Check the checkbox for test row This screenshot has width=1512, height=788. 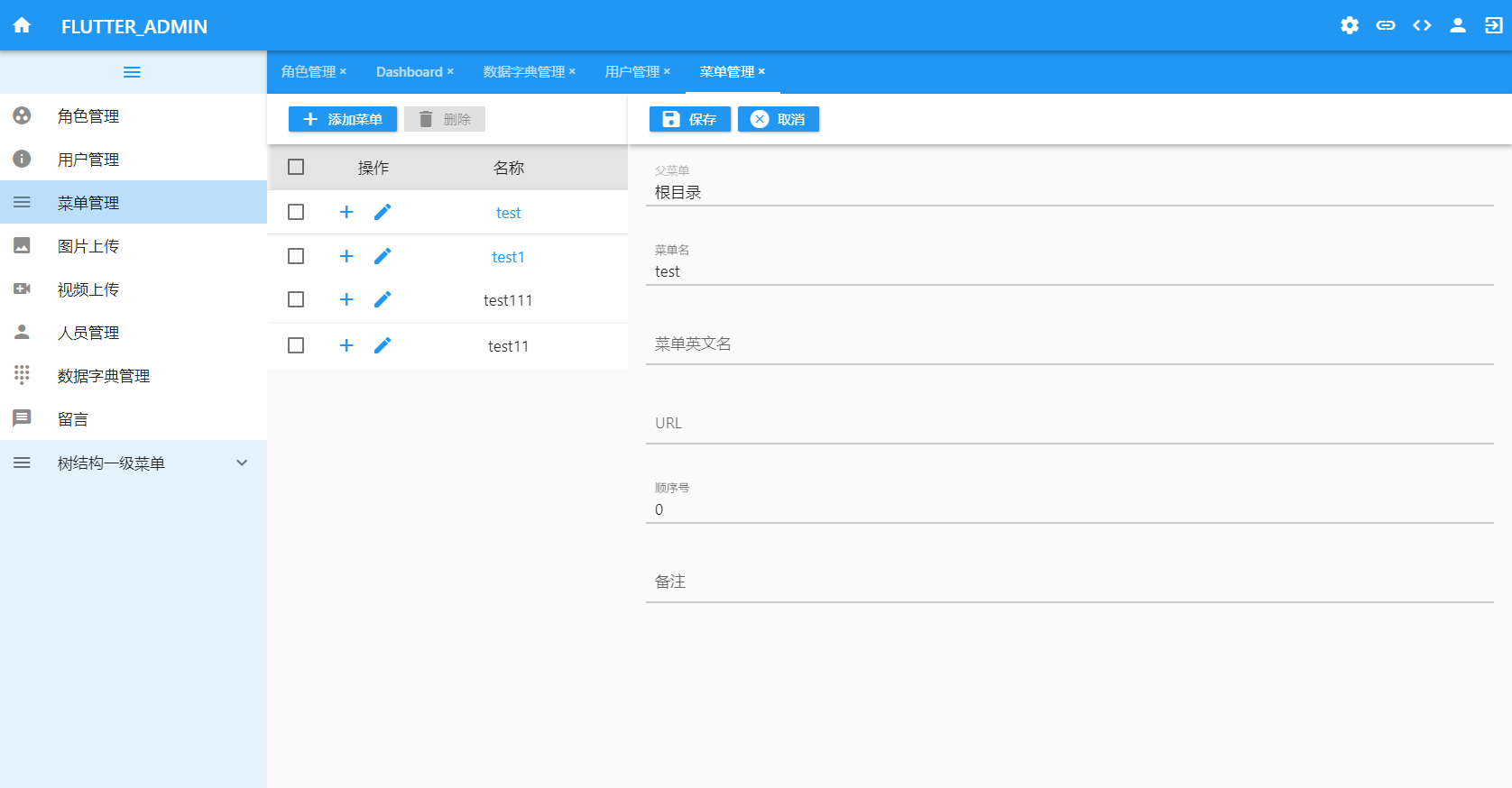tap(296, 212)
